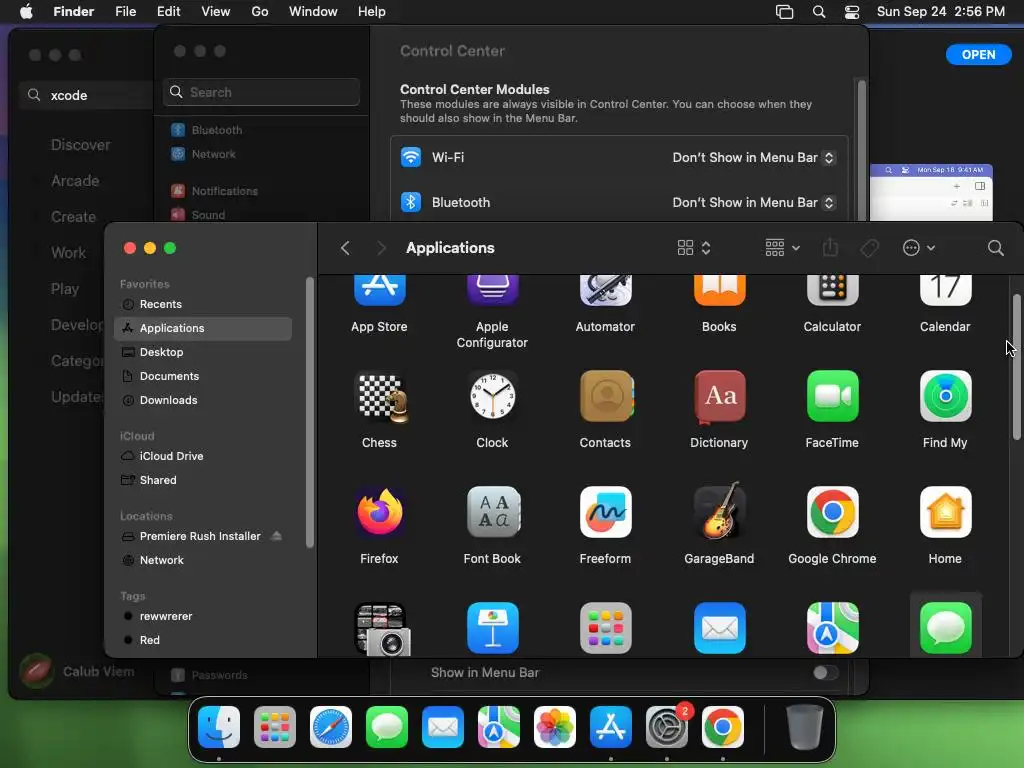The image size is (1024, 768).
Task: Open the Group By dropdown in Finder toolbar
Action: click(782, 248)
